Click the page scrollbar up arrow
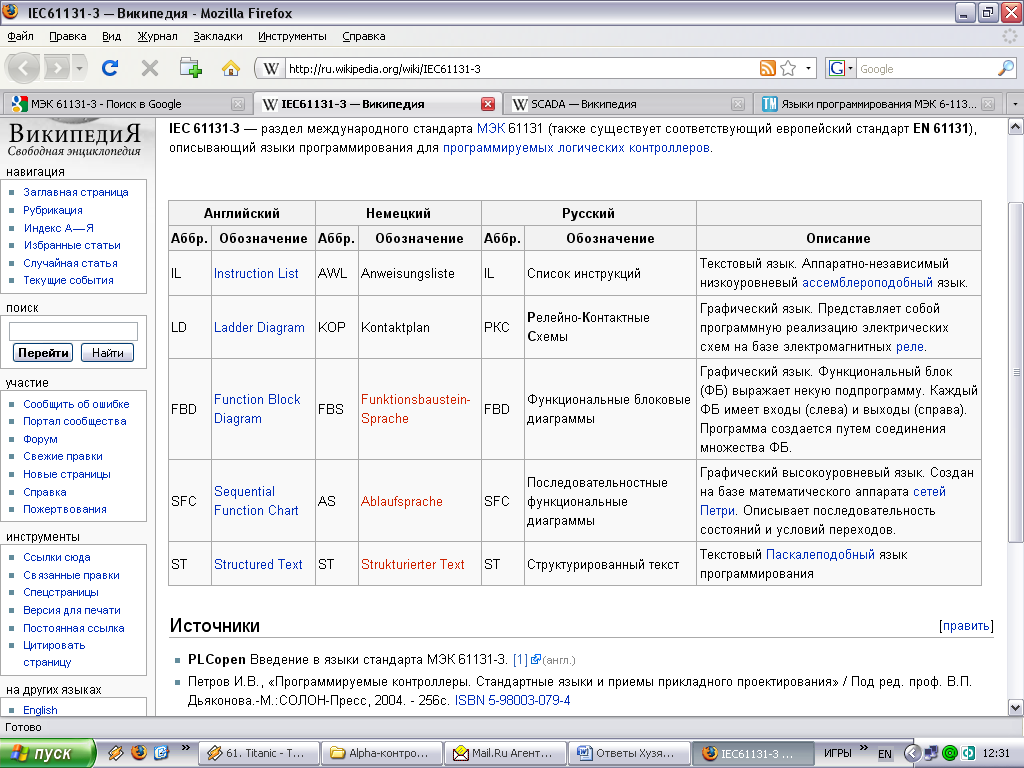 [1016, 126]
